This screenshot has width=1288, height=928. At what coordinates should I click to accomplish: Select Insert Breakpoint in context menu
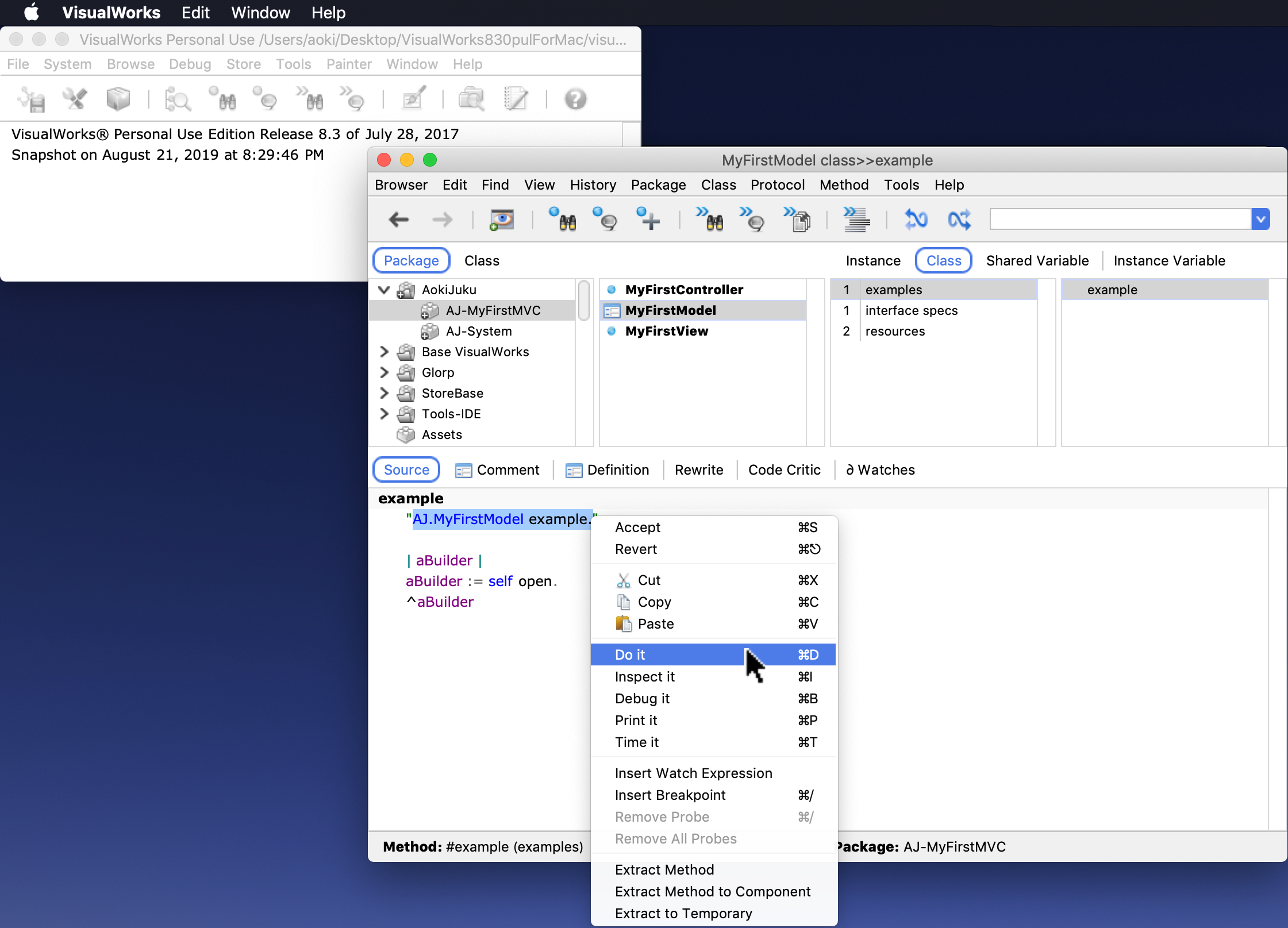click(x=713, y=795)
